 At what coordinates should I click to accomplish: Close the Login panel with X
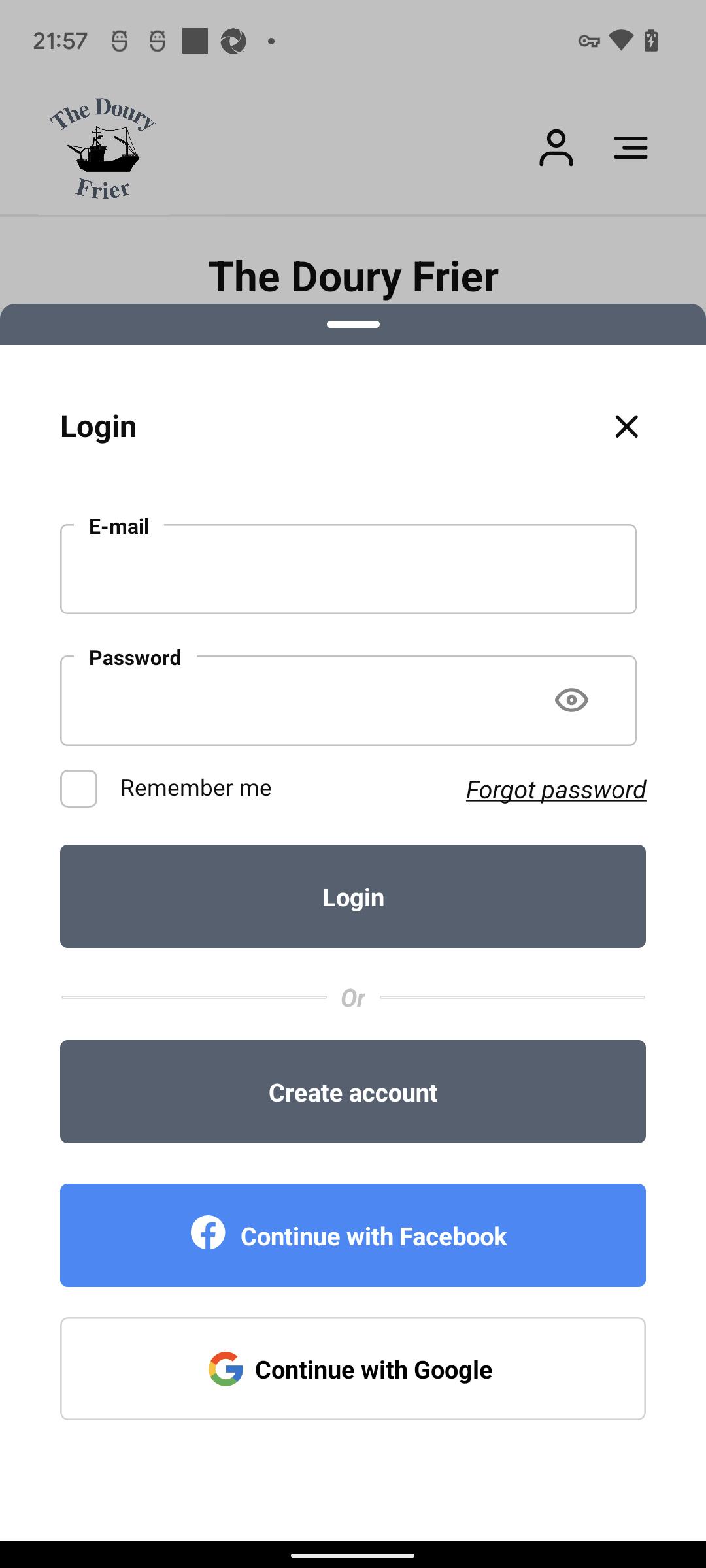pos(626,427)
